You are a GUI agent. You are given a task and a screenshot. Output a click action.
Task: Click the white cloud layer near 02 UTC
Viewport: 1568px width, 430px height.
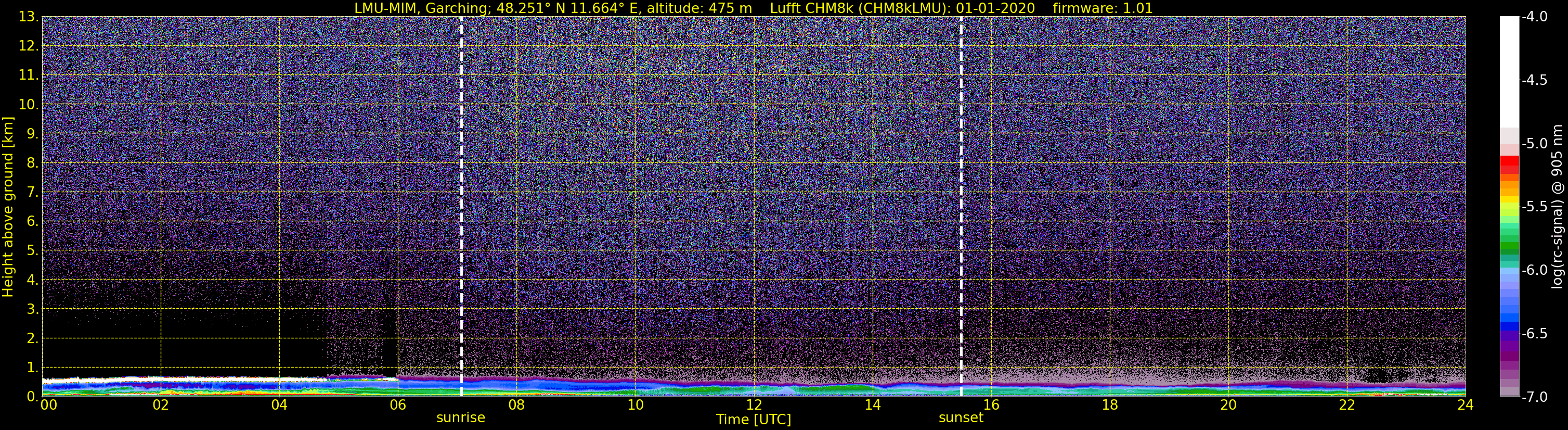pos(161,379)
